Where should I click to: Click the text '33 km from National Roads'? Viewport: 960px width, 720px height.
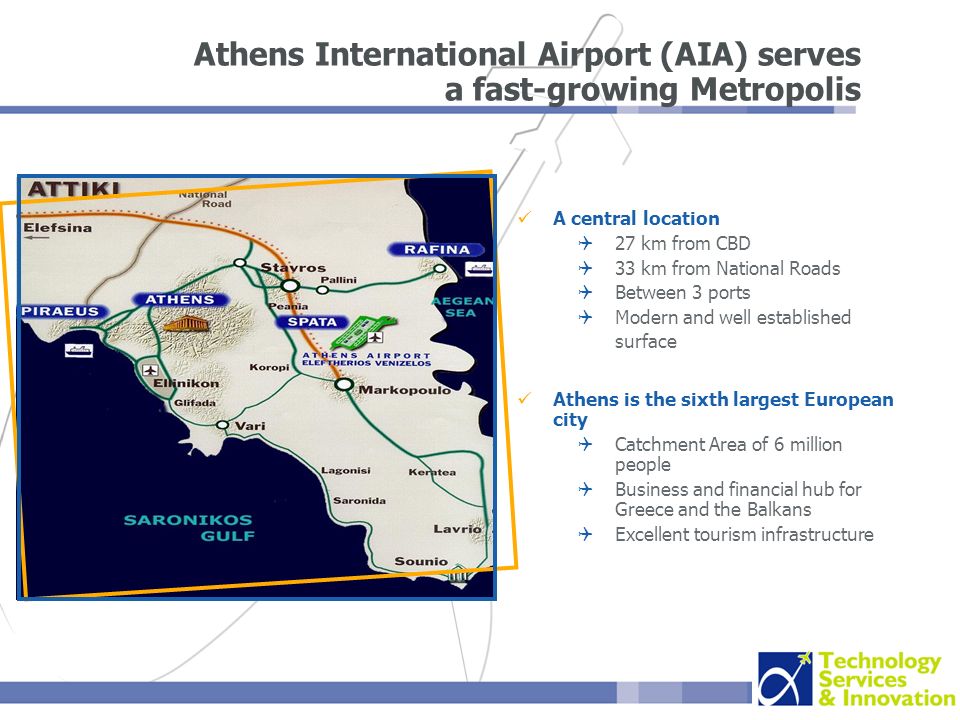[727, 268]
